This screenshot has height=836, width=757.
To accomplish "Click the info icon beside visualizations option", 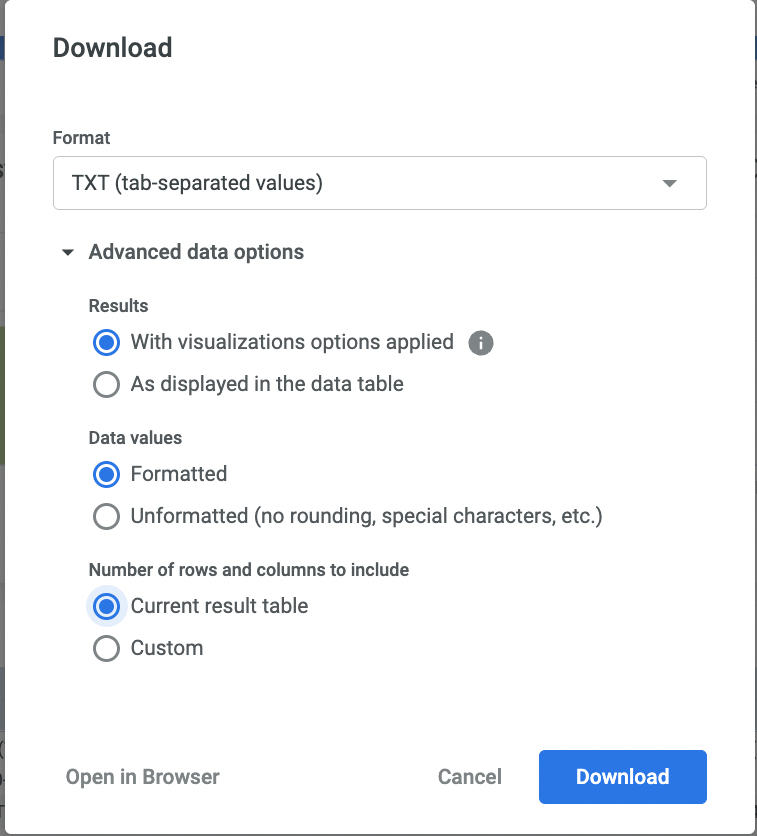I will click(481, 343).
